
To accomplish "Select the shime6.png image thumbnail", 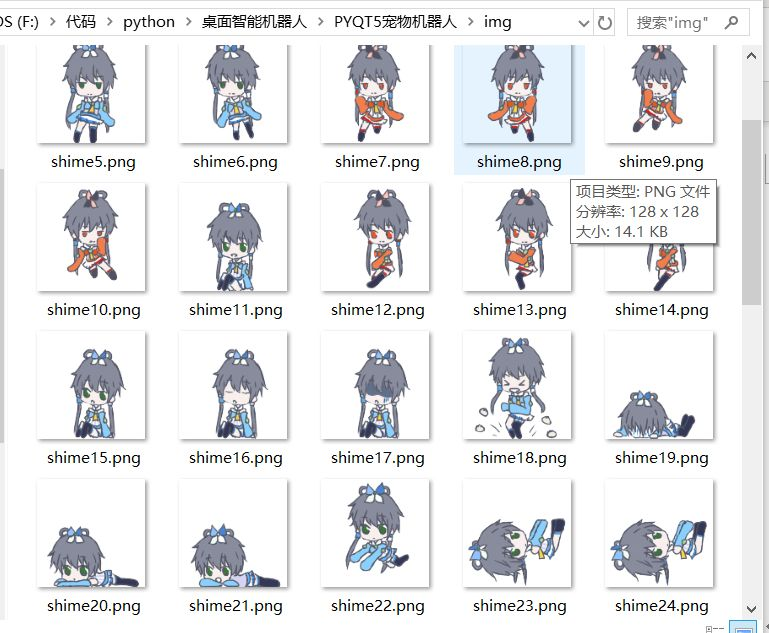I will coord(233,94).
